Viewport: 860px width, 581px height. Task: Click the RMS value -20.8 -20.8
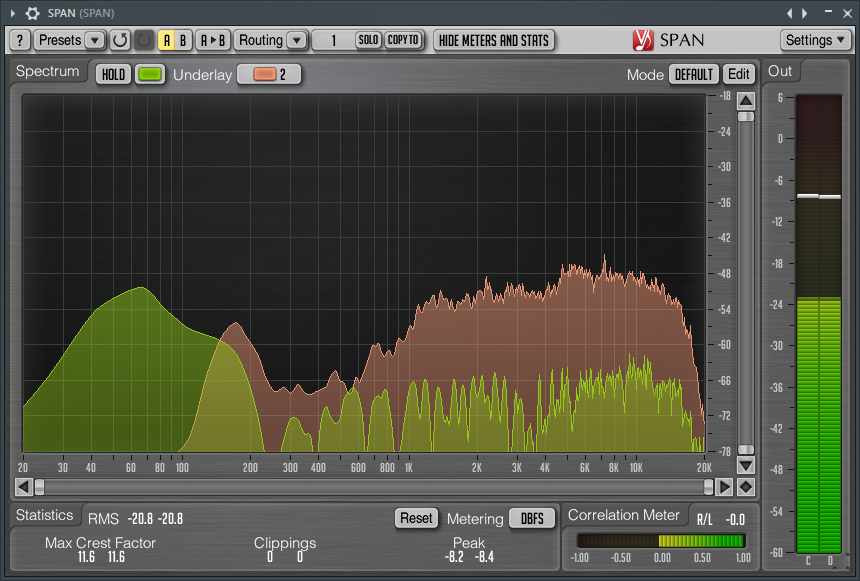click(x=155, y=518)
